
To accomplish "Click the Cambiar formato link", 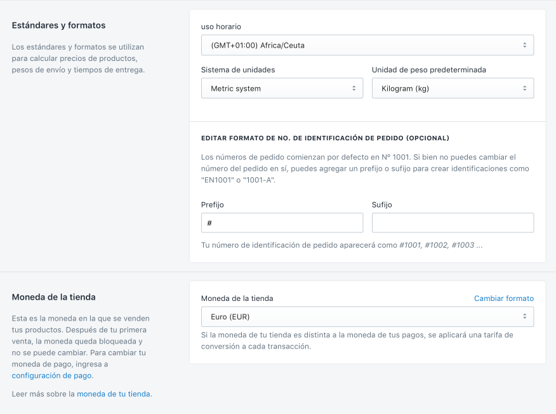I will [504, 298].
